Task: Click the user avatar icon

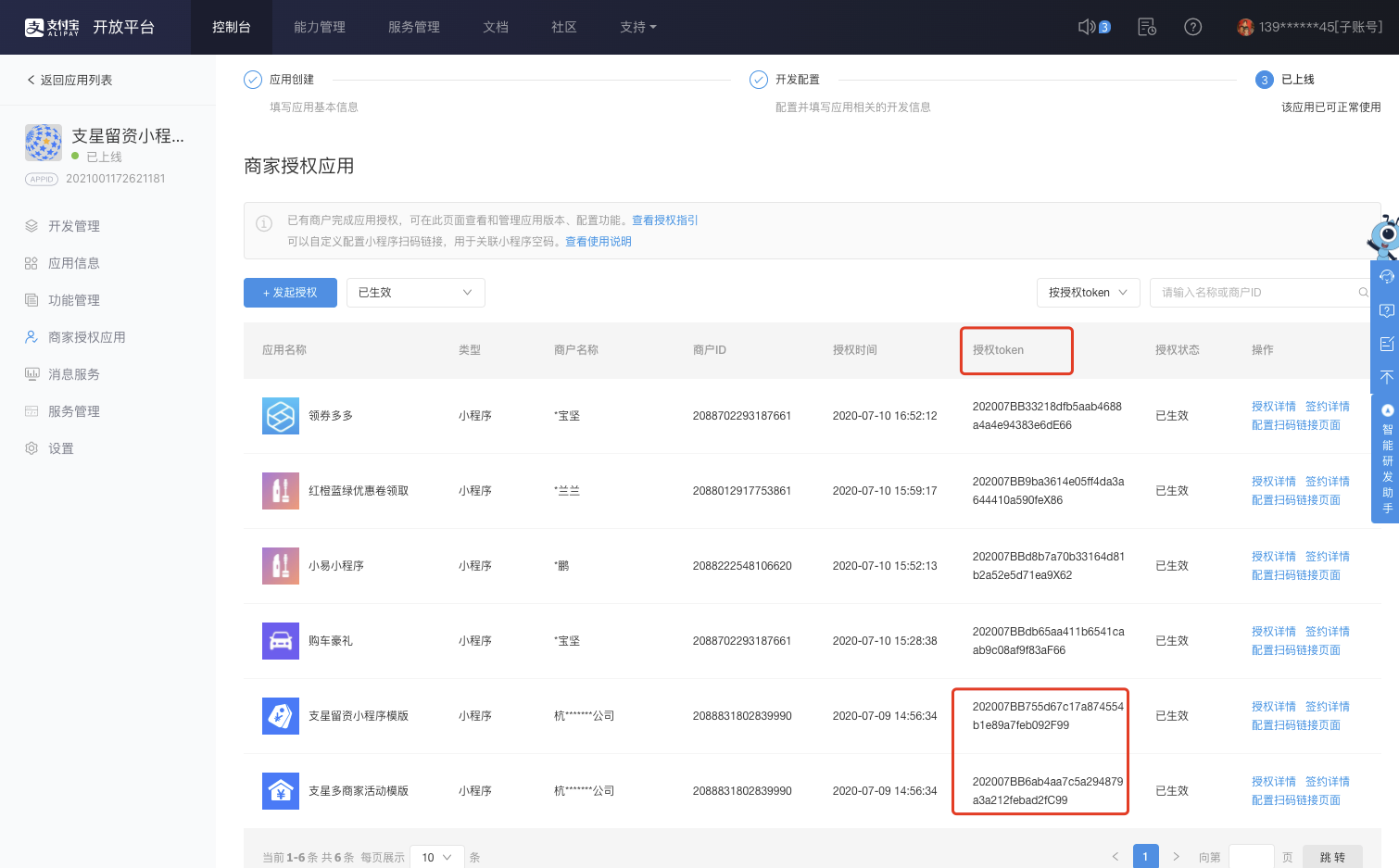Action: pos(1246,27)
